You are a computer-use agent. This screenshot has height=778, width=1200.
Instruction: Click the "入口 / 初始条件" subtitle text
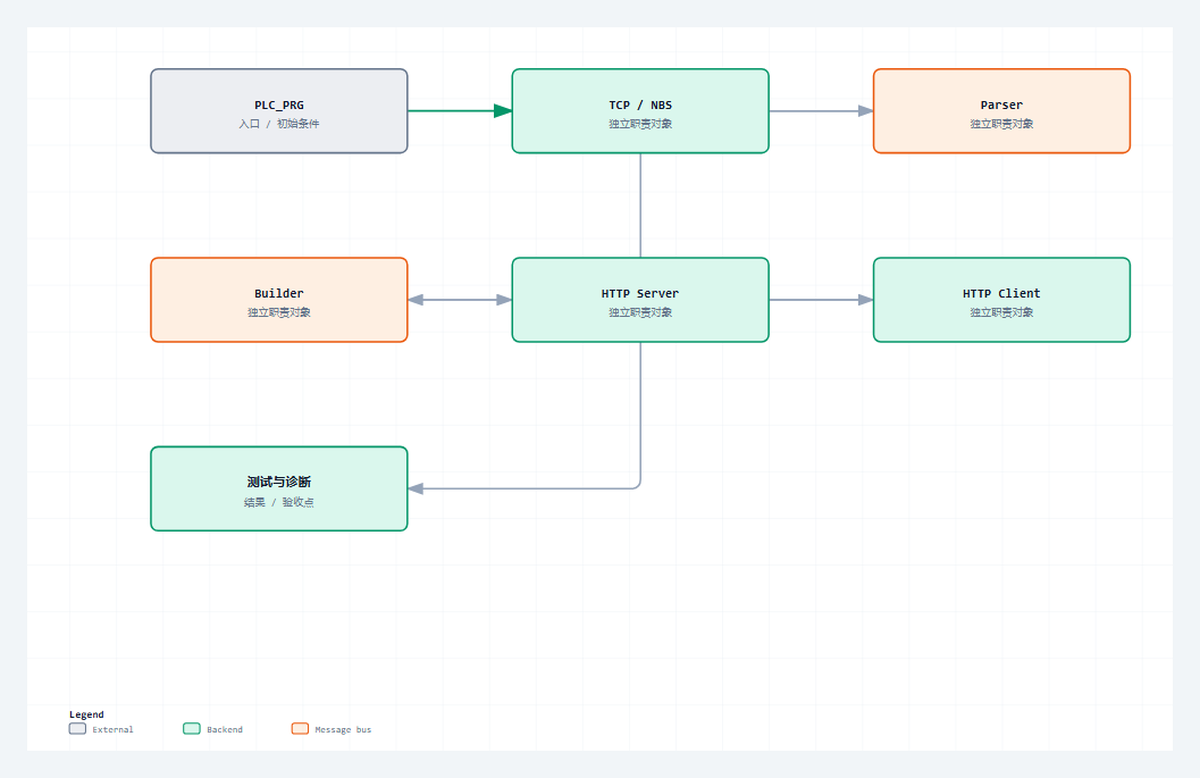279,124
